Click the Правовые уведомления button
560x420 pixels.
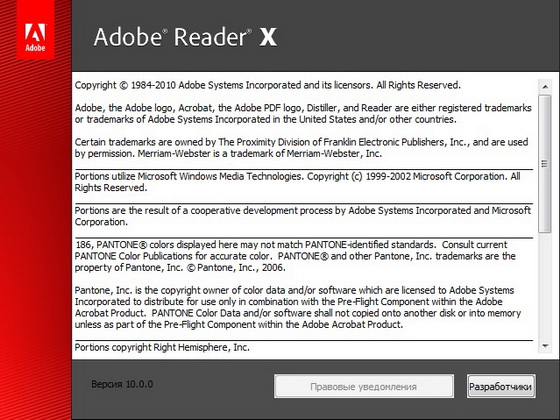[x=364, y=386]
